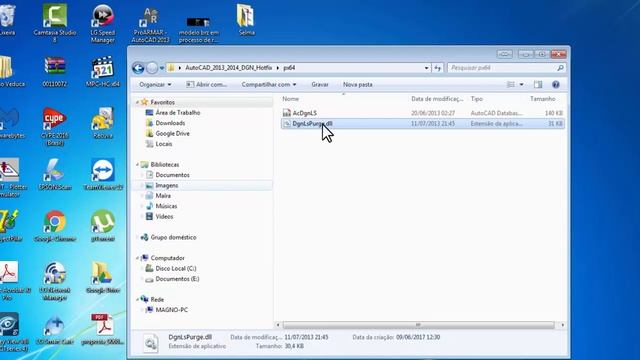640x360 pixels.
Task: Click right arrow of horizontal scrollbar
Action: click(562, 325)
